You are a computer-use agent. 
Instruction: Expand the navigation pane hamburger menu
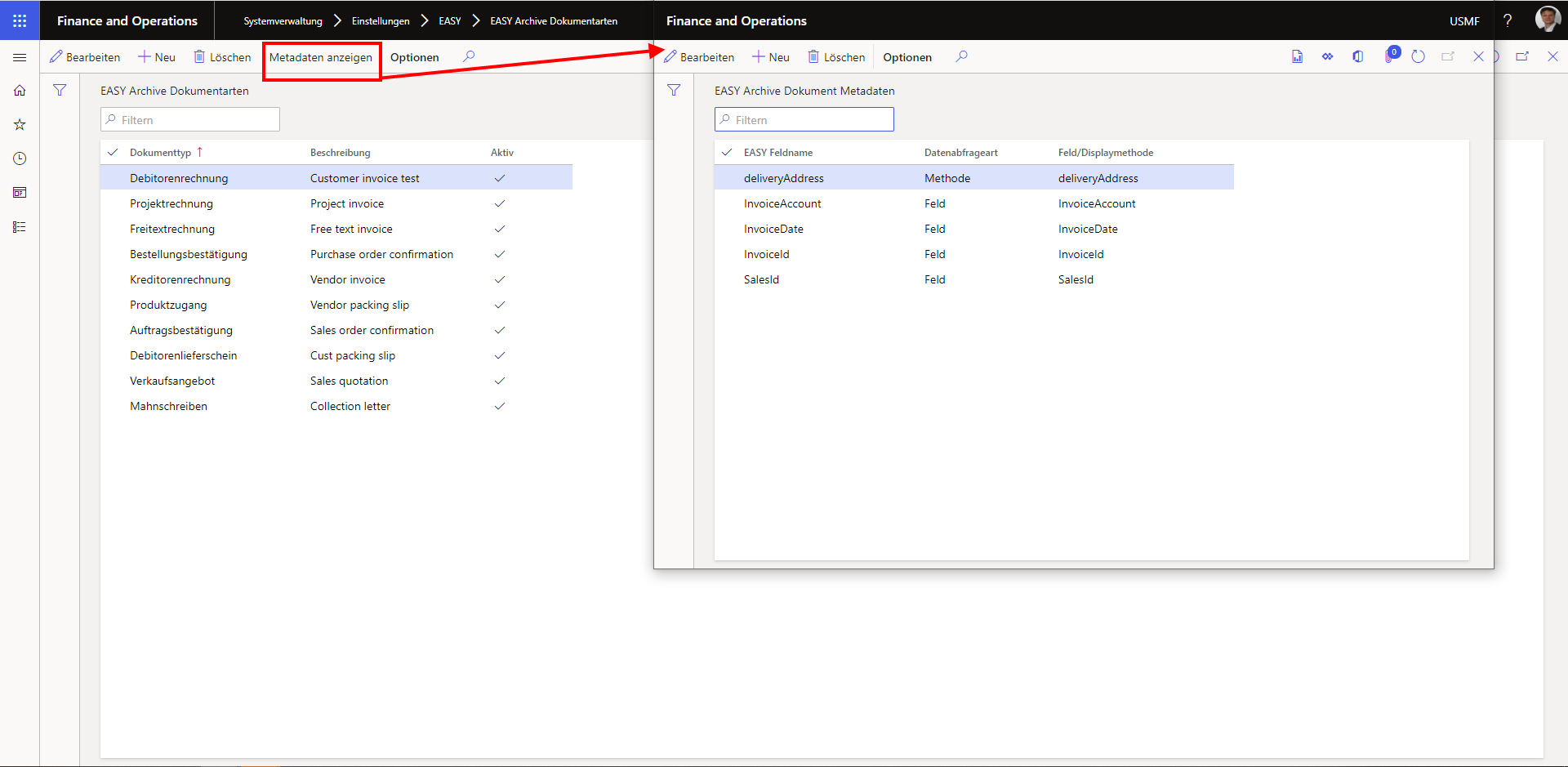(20, 57)
